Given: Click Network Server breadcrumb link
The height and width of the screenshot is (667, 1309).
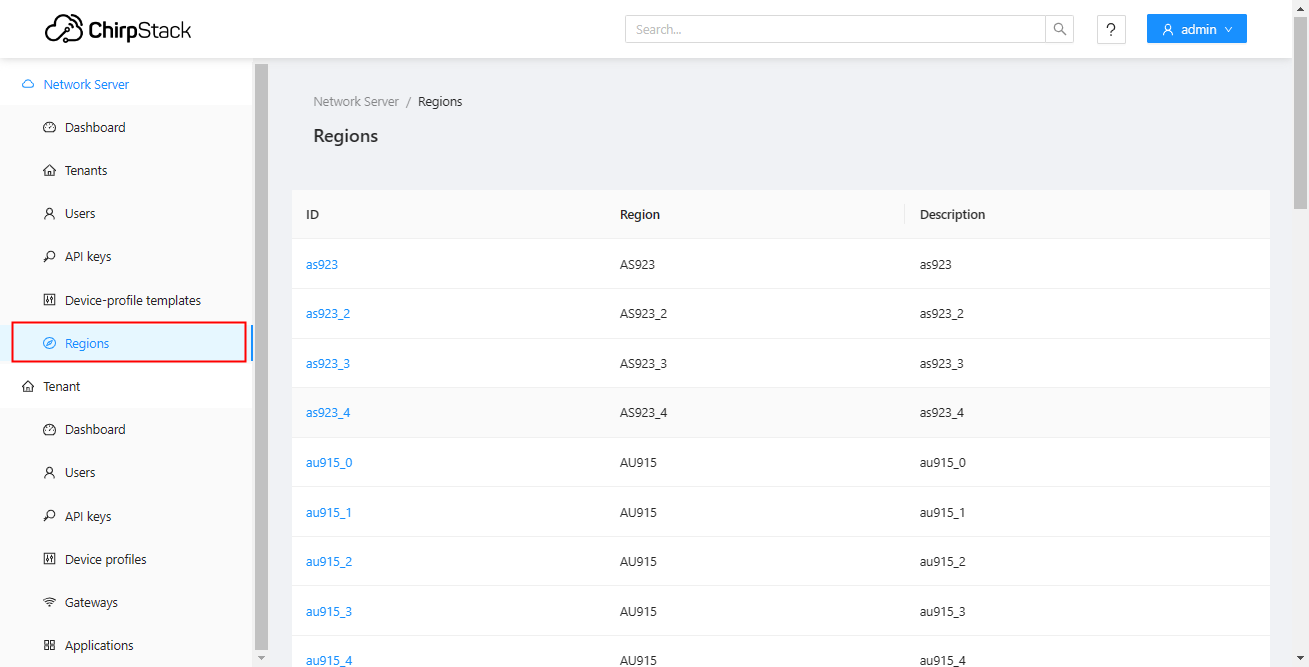Looking at the screenshot, I should point(356,102).
